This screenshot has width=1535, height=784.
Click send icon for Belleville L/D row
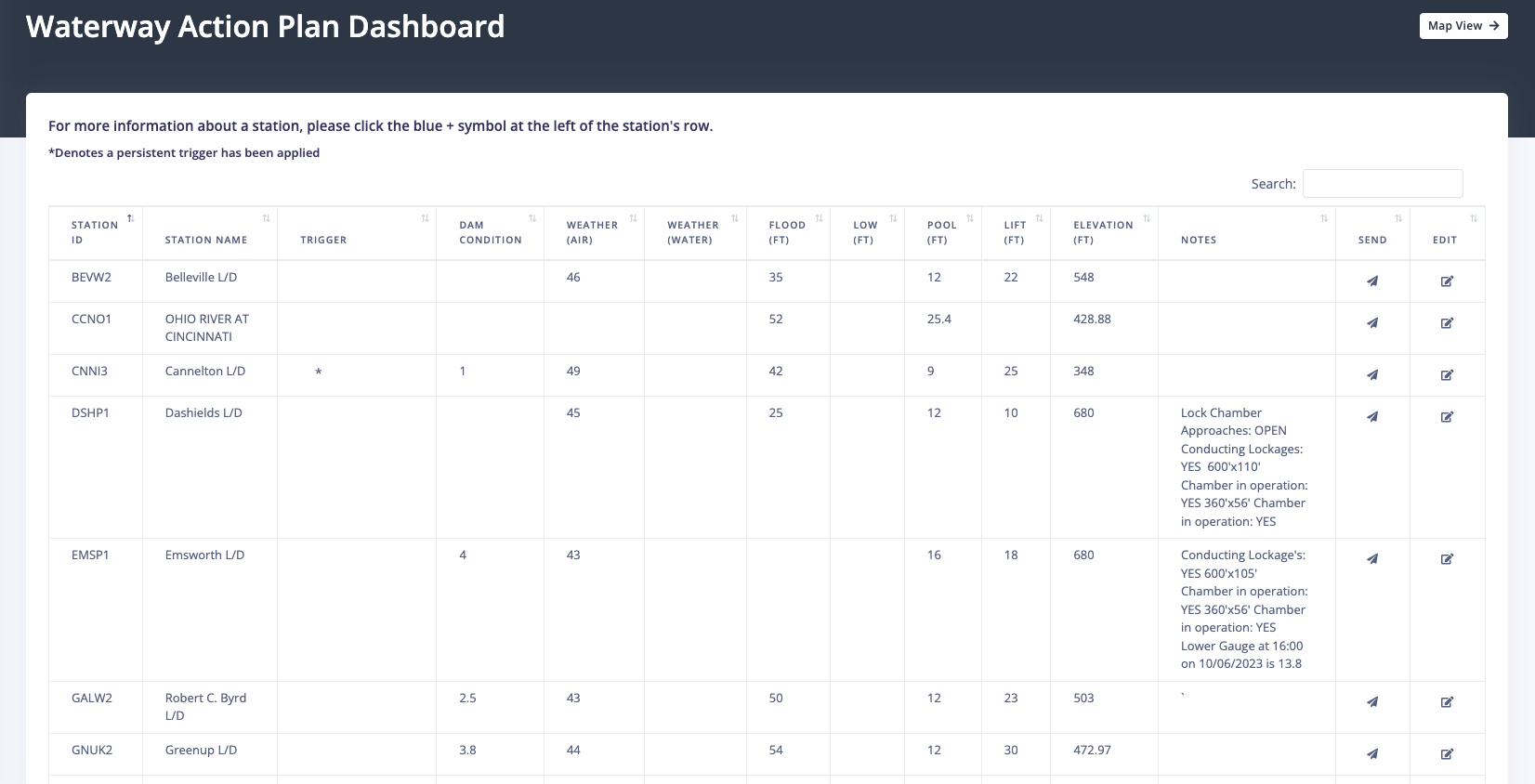coord(1371,281)
